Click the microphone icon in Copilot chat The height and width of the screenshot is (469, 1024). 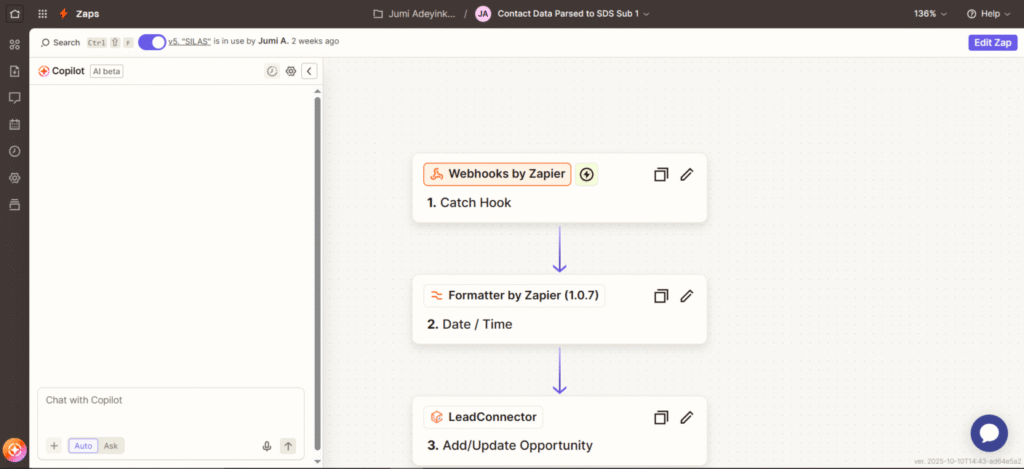tap(266, 446)
